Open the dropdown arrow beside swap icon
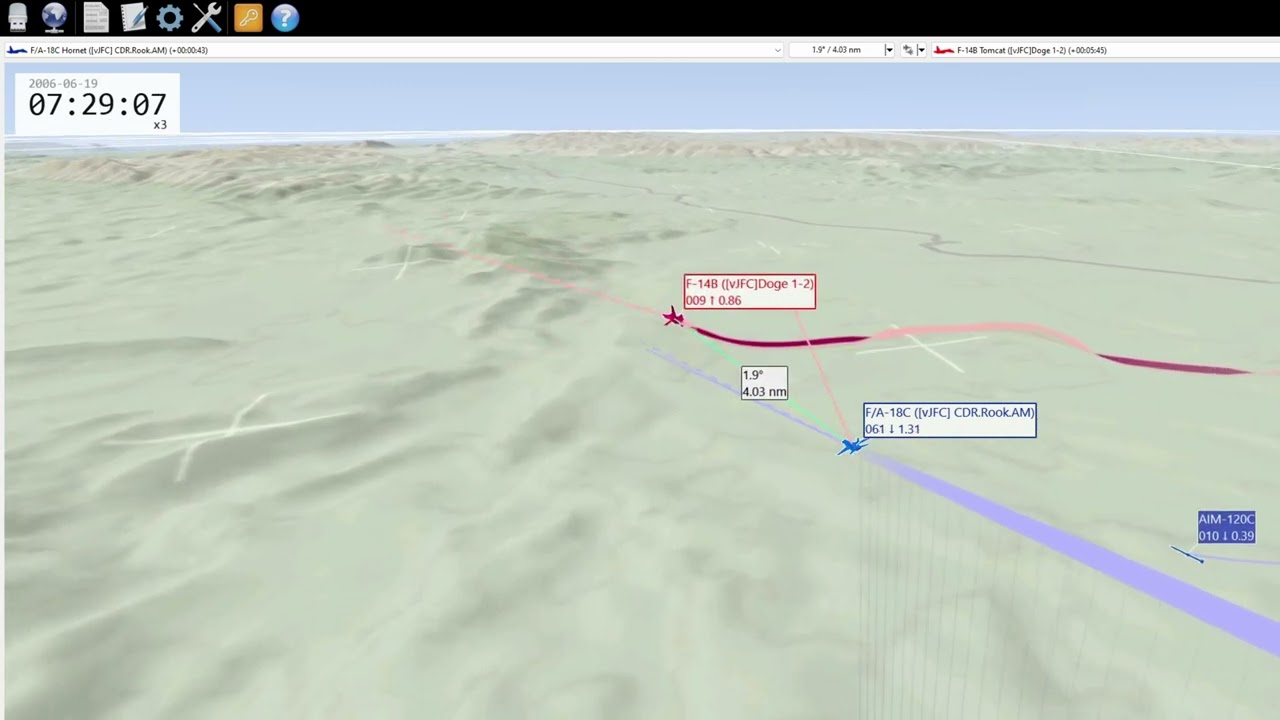1280x720 pixels. click(921, 50)
